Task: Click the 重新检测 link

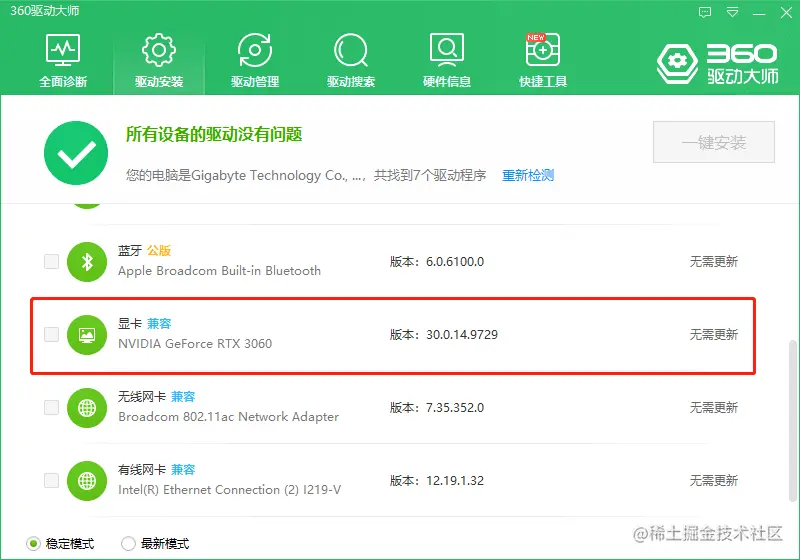Action: [x=528, y=175]
